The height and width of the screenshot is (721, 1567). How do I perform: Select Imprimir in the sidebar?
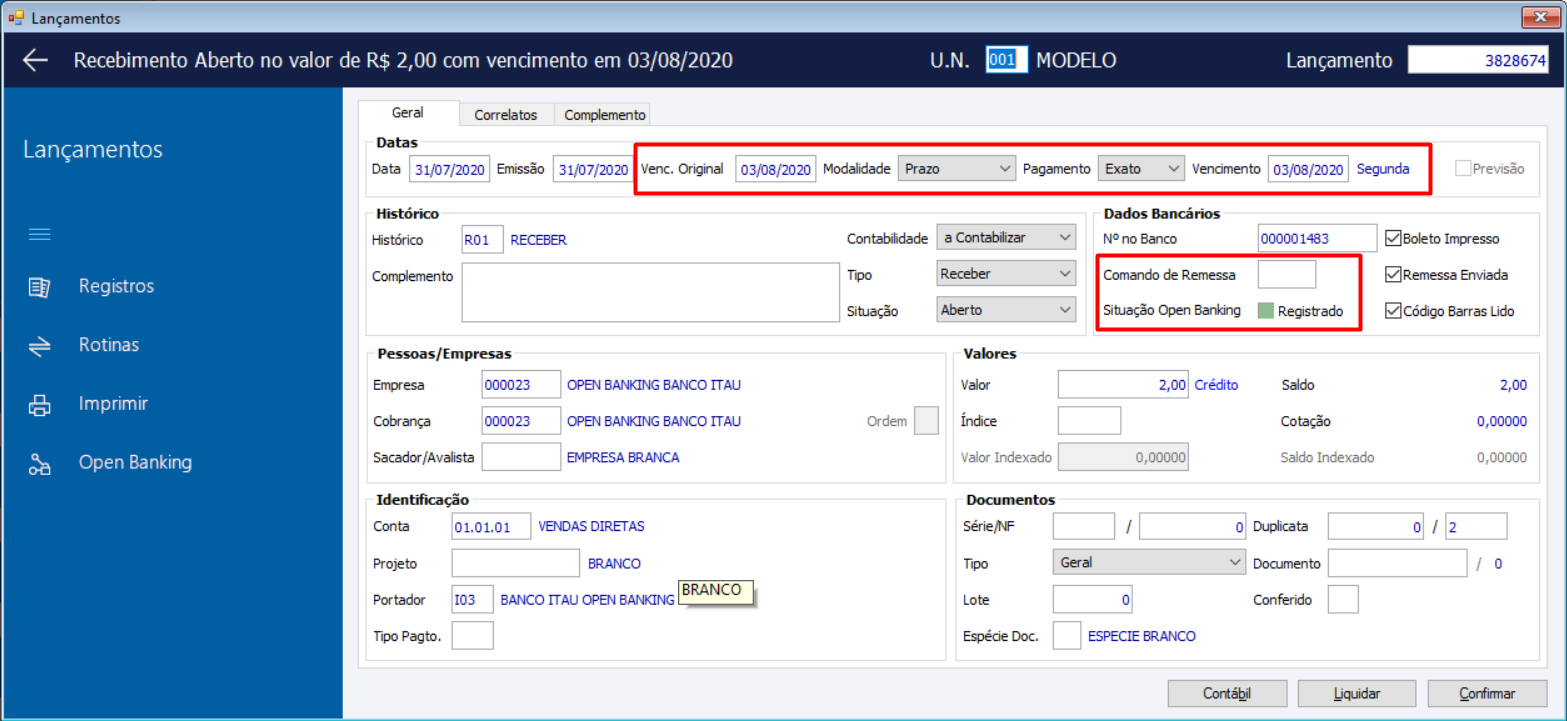tap(113, 404)
